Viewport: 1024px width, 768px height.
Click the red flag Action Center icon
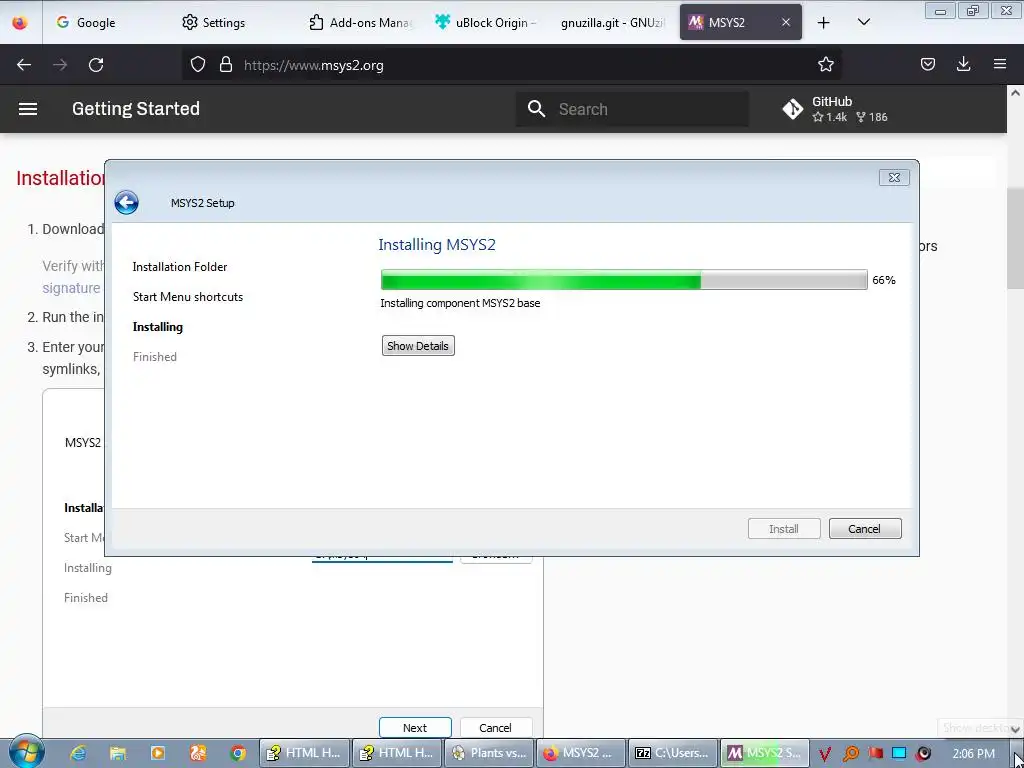click(875, 754)
